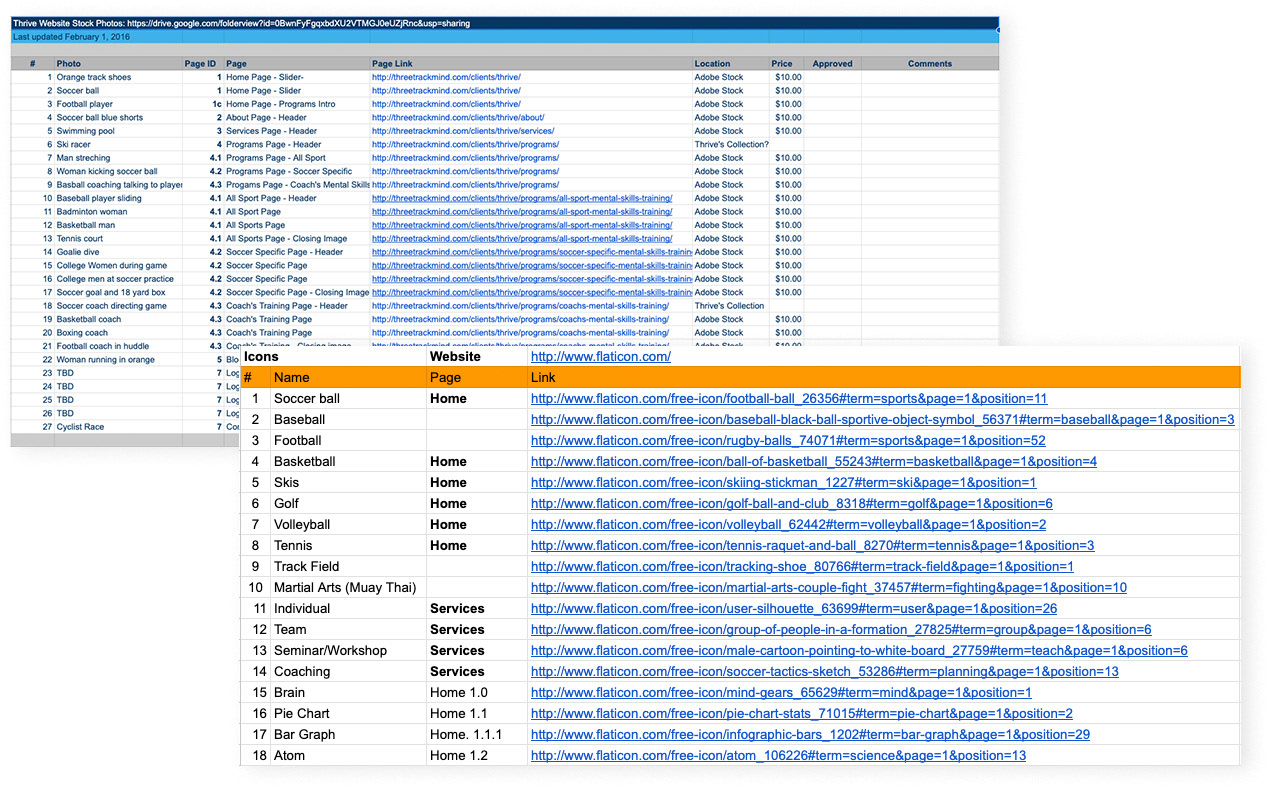Select the 'Badminton woman' photo cell

pos(118,212)
